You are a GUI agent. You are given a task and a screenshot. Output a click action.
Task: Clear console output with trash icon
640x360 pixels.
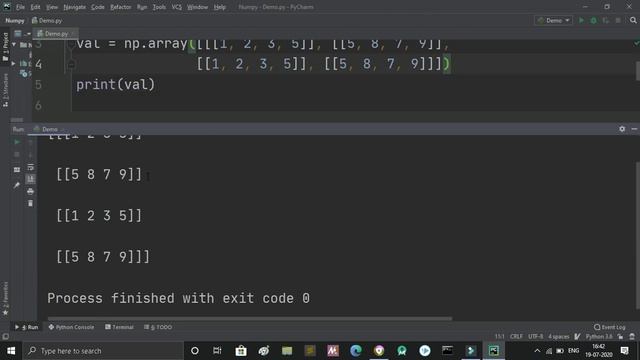[x=30, y=203]
